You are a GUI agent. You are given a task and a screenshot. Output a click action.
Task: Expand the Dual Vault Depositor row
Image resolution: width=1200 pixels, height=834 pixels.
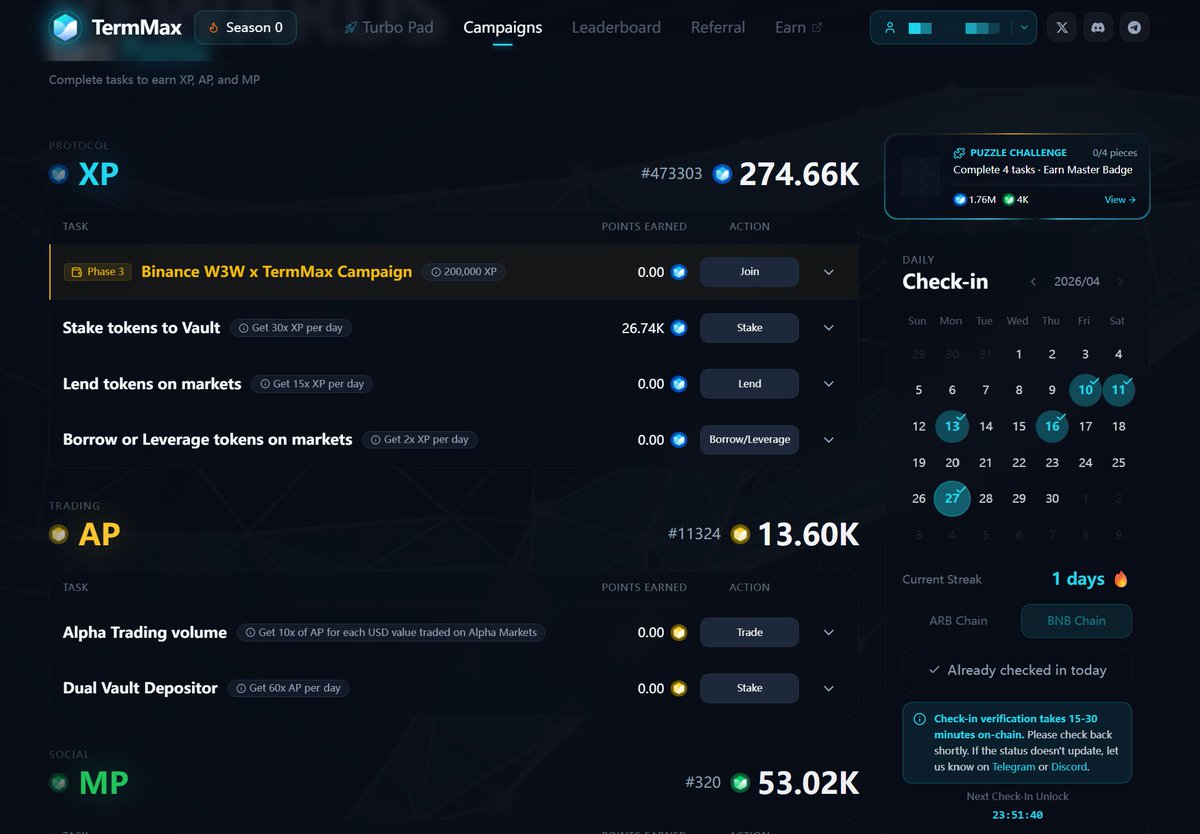click(828, 688)
